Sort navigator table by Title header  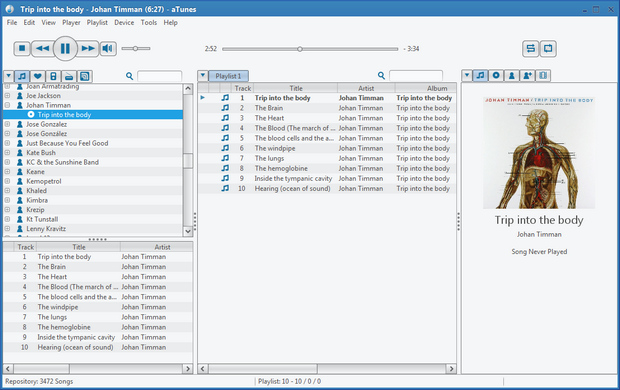[79, 247]
